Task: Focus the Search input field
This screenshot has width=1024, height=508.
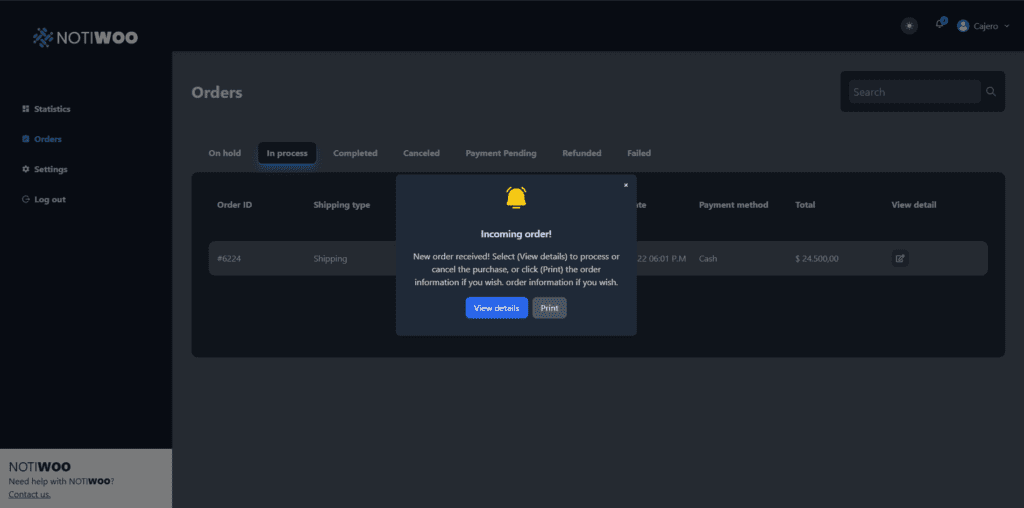Action: pos(914,92)
